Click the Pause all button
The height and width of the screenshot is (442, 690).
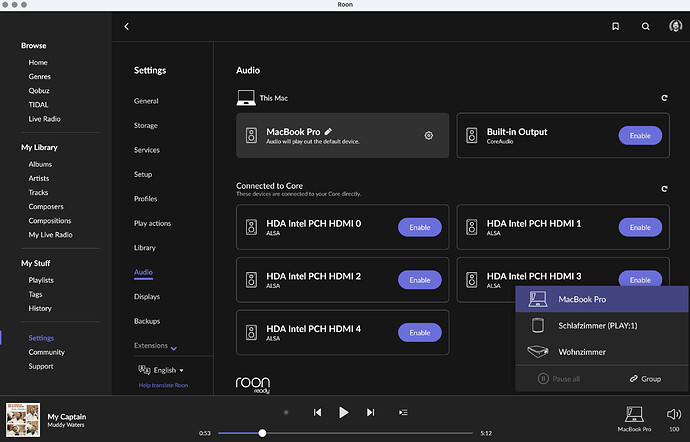click(x=559, y=379)
